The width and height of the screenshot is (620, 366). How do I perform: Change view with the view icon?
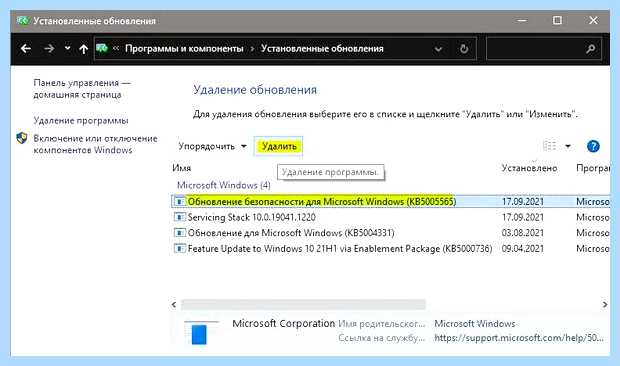click(549, 146)
